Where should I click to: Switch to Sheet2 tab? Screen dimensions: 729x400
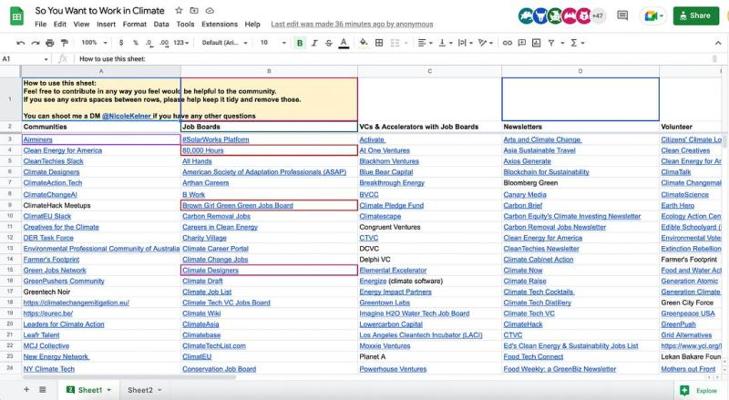click(x=144, y=390)
